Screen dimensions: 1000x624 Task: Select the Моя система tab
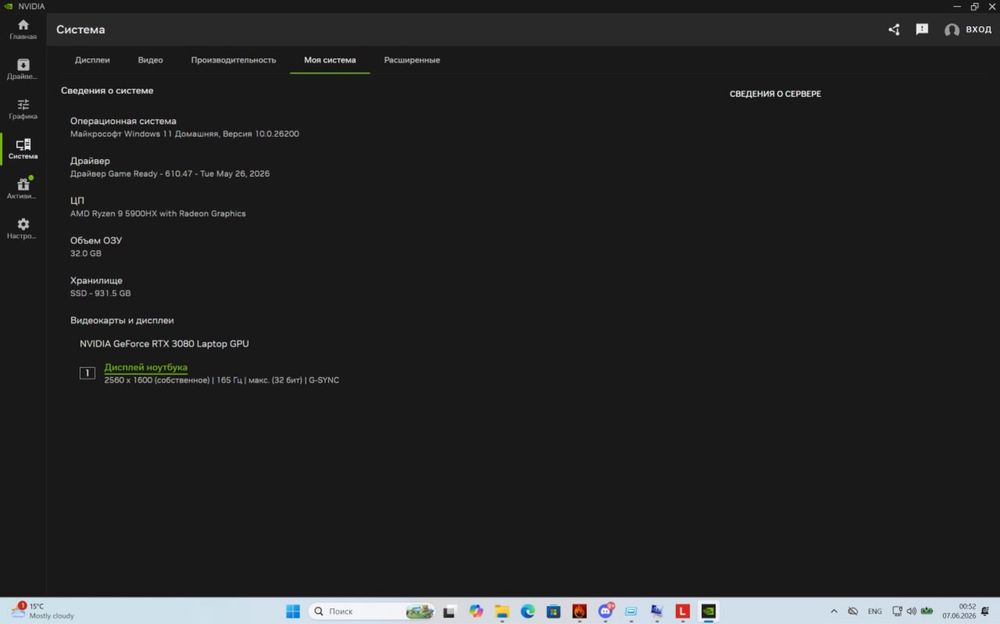coord(330,60)
